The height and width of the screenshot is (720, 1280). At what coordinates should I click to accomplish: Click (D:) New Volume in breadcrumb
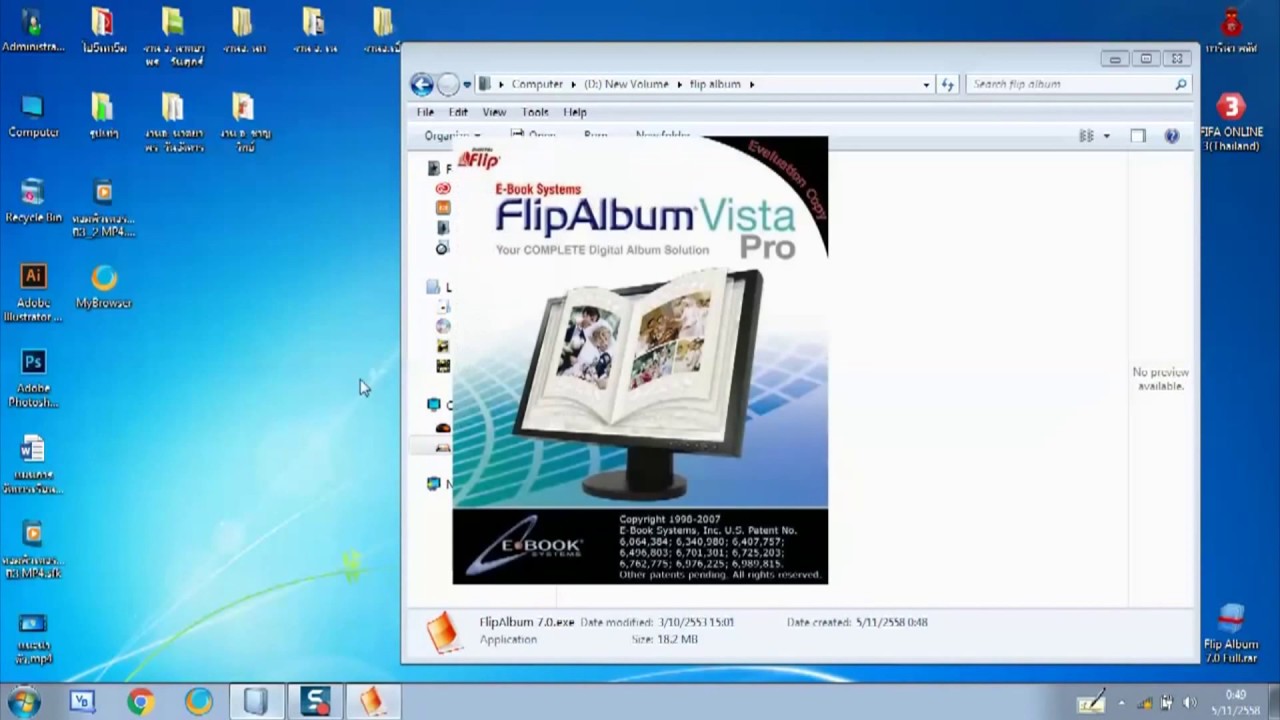tap(626, 85)
